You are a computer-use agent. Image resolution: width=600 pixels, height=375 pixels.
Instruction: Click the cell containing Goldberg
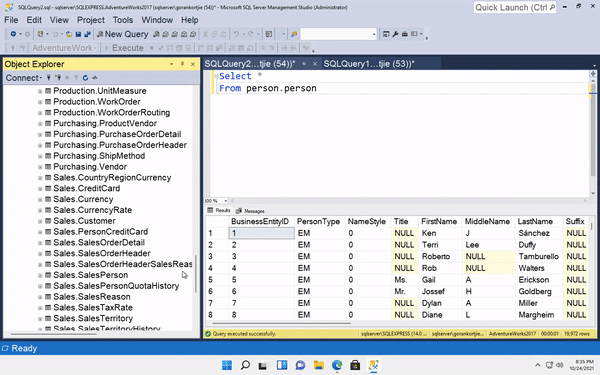(539, 291)
